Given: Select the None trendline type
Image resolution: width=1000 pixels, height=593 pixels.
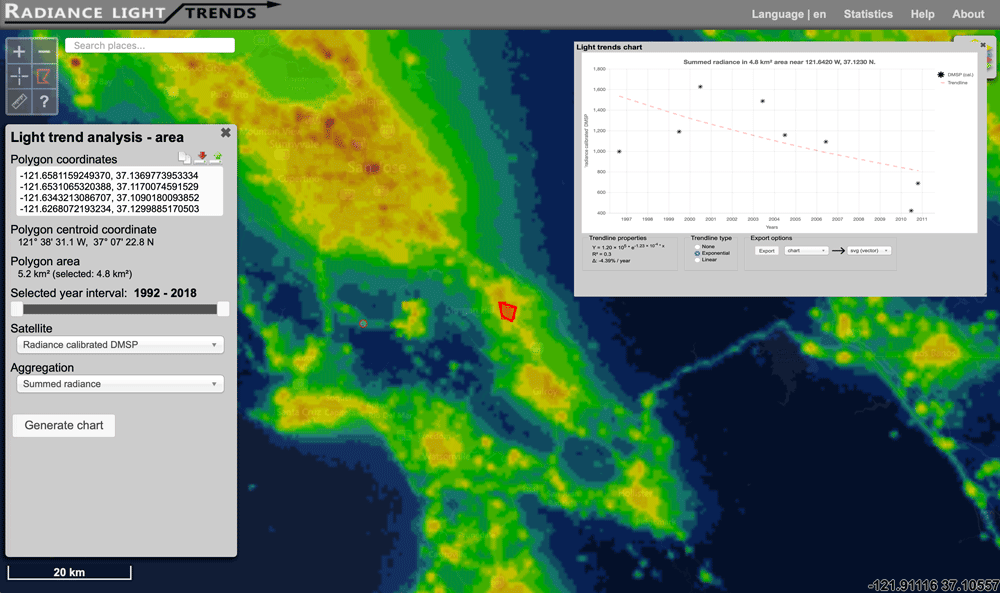Looking at the screenshot, I should pyautogui.click(x=697, y=246).
